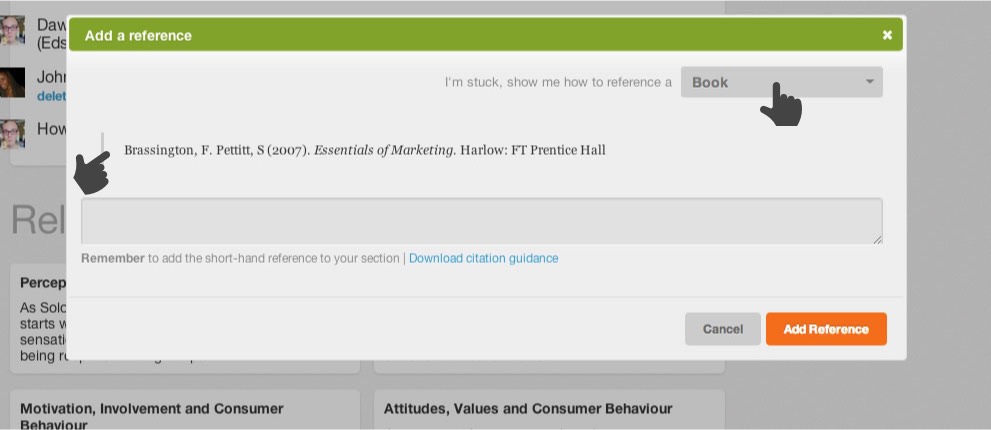Select the bottom avatar beside How

tap(12, 134)
